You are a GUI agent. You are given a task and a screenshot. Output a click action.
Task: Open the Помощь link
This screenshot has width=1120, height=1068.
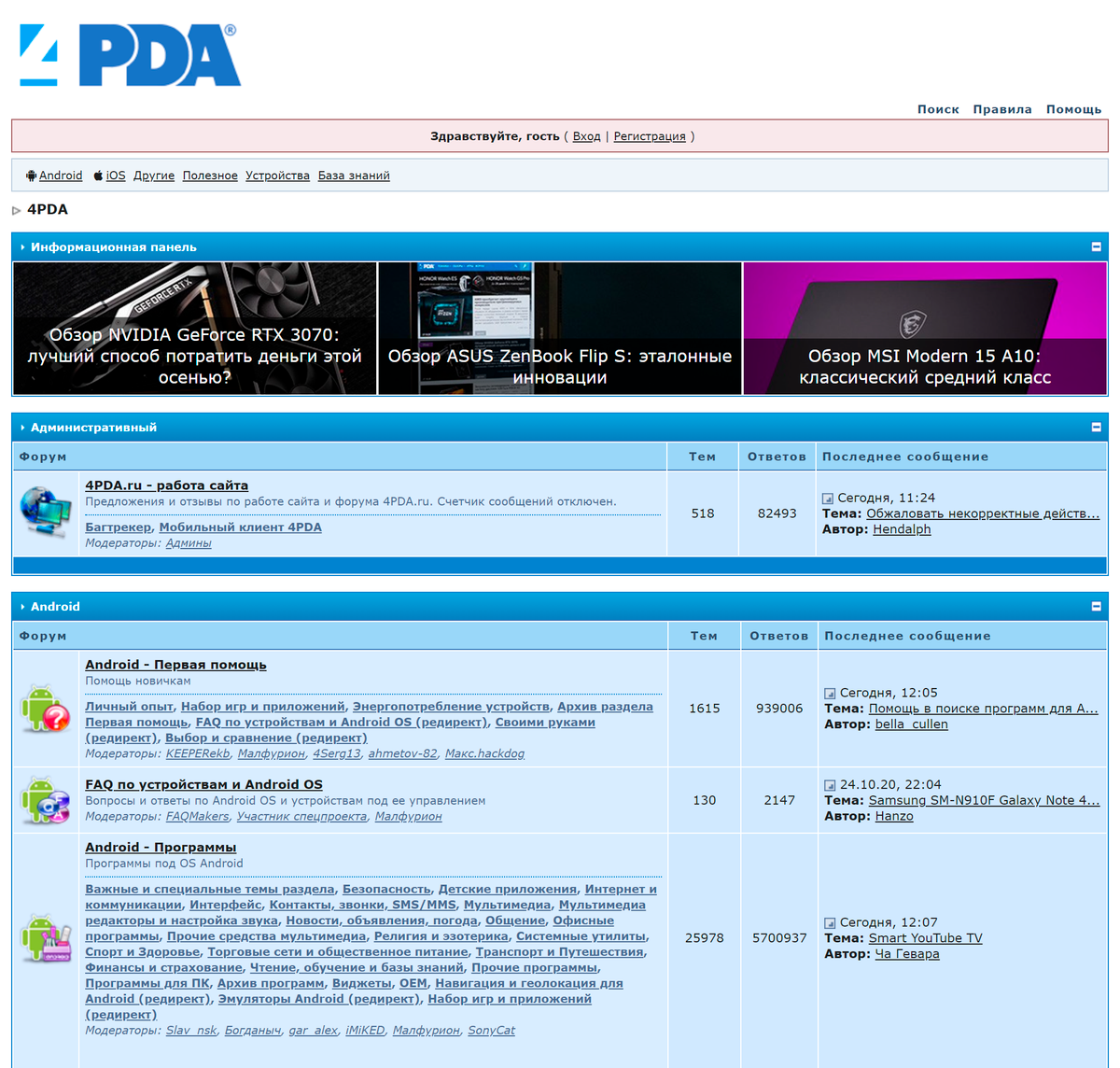tap(1073, 109)
